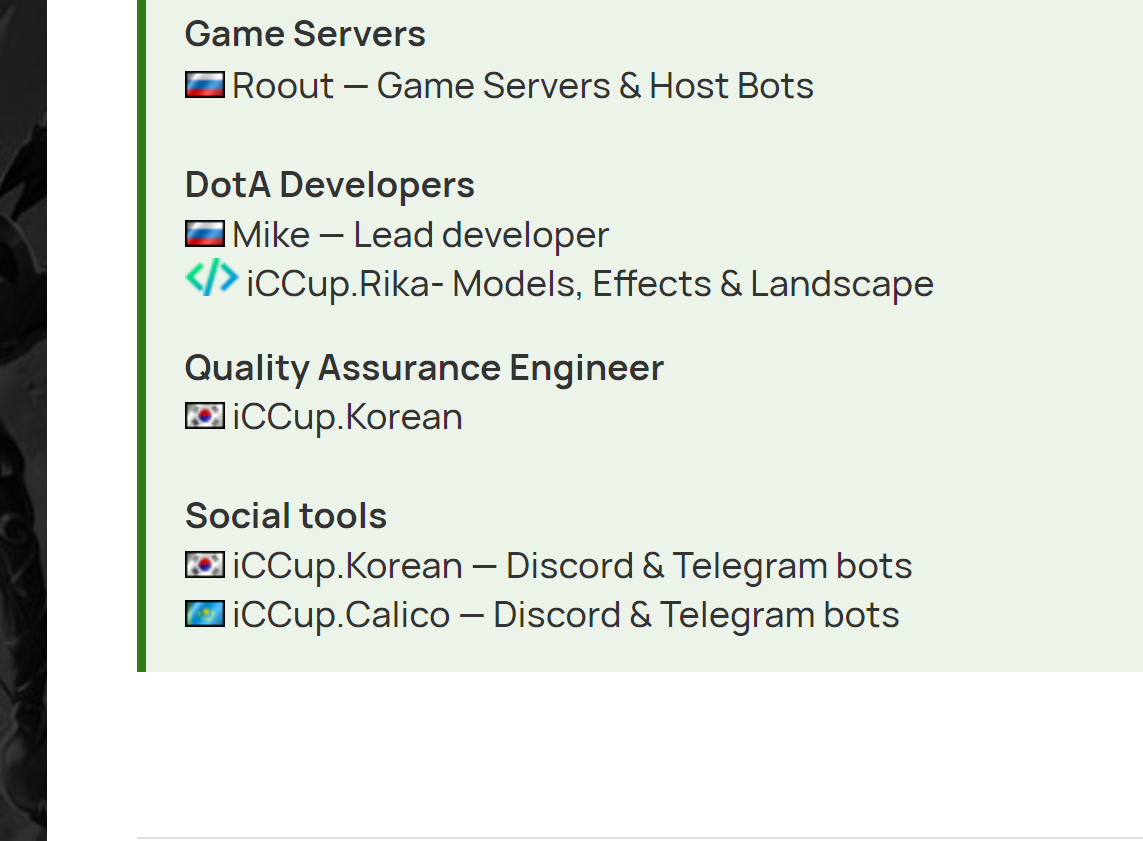Viewport: 1143px width, 841px height.
Task: Click the Russian flag beside Roout
Action: (x=205, y=85)
